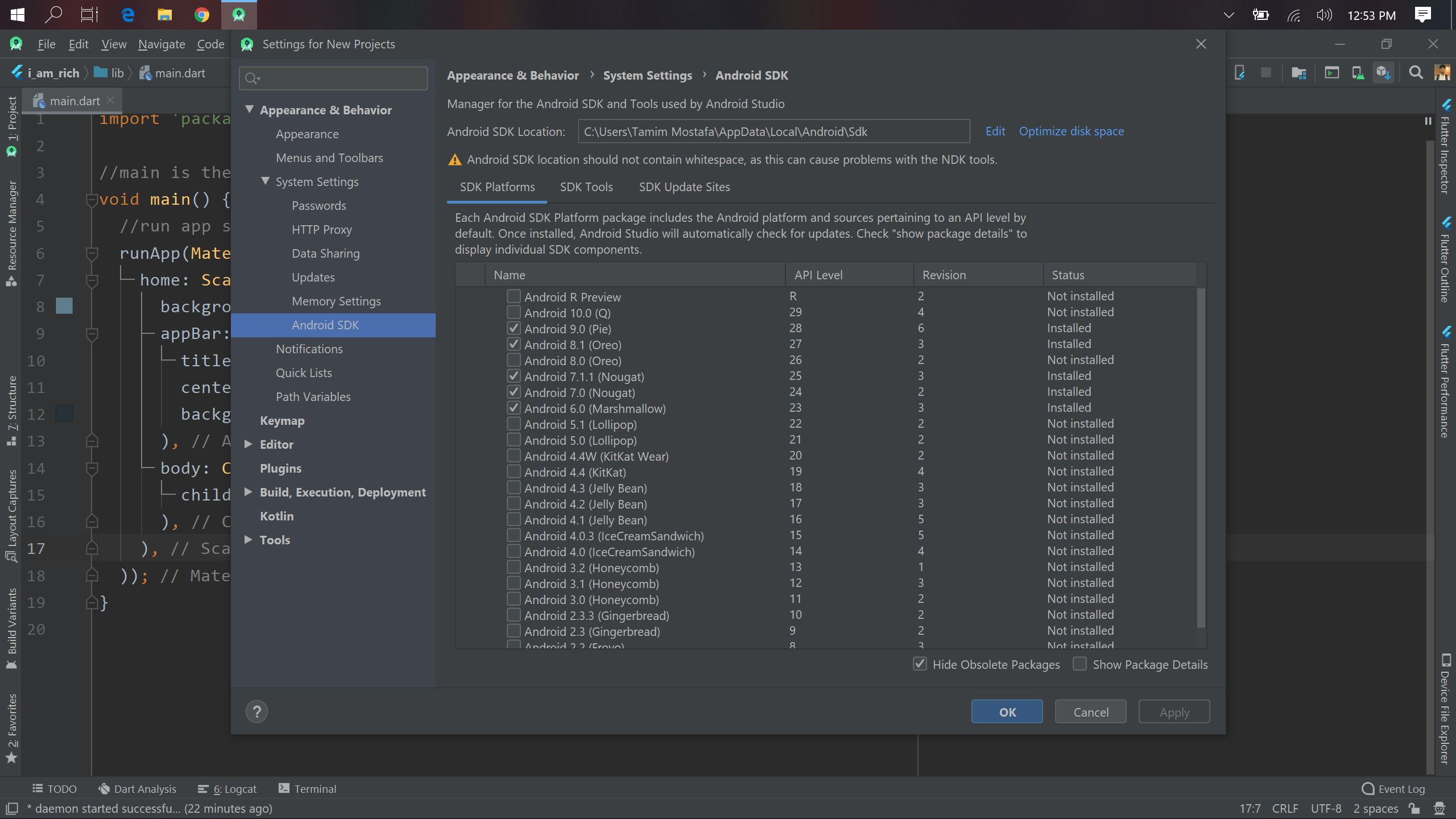1456x819 pixels.
Task: Click the Flutter hot reload icon
Action: 1240,73
